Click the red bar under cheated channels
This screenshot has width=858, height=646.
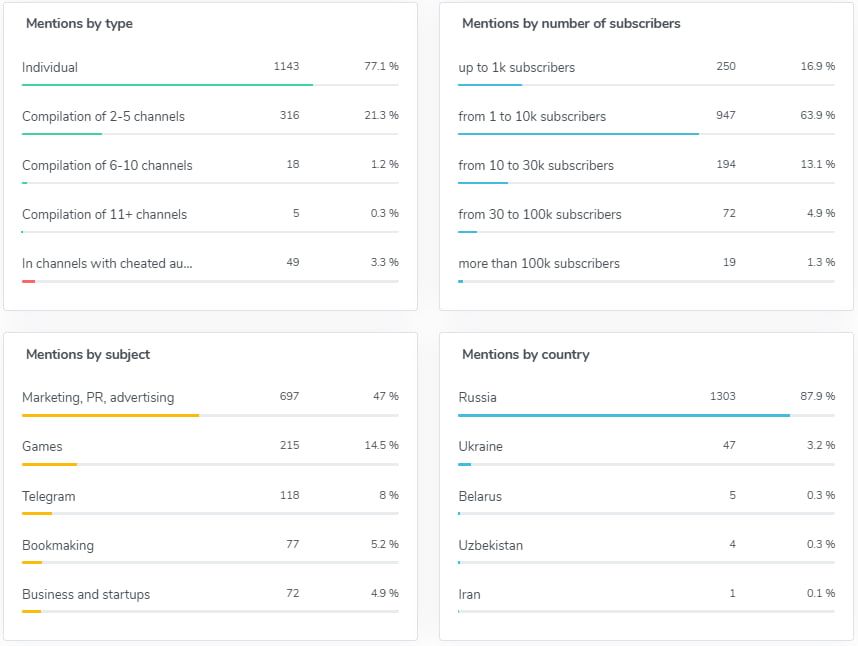(x=29, y=281)
